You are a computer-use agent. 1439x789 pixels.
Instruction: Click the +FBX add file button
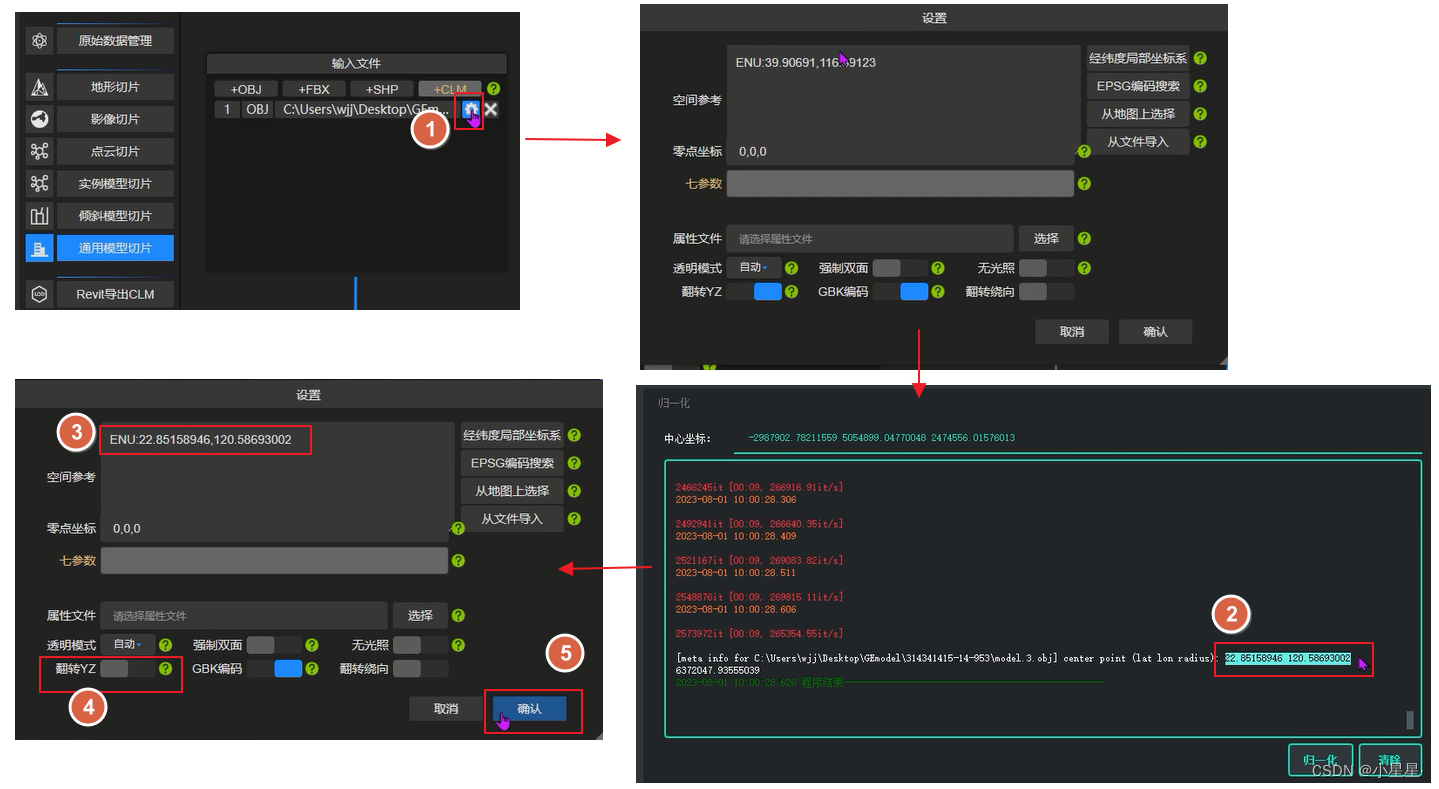pos(314,89)
